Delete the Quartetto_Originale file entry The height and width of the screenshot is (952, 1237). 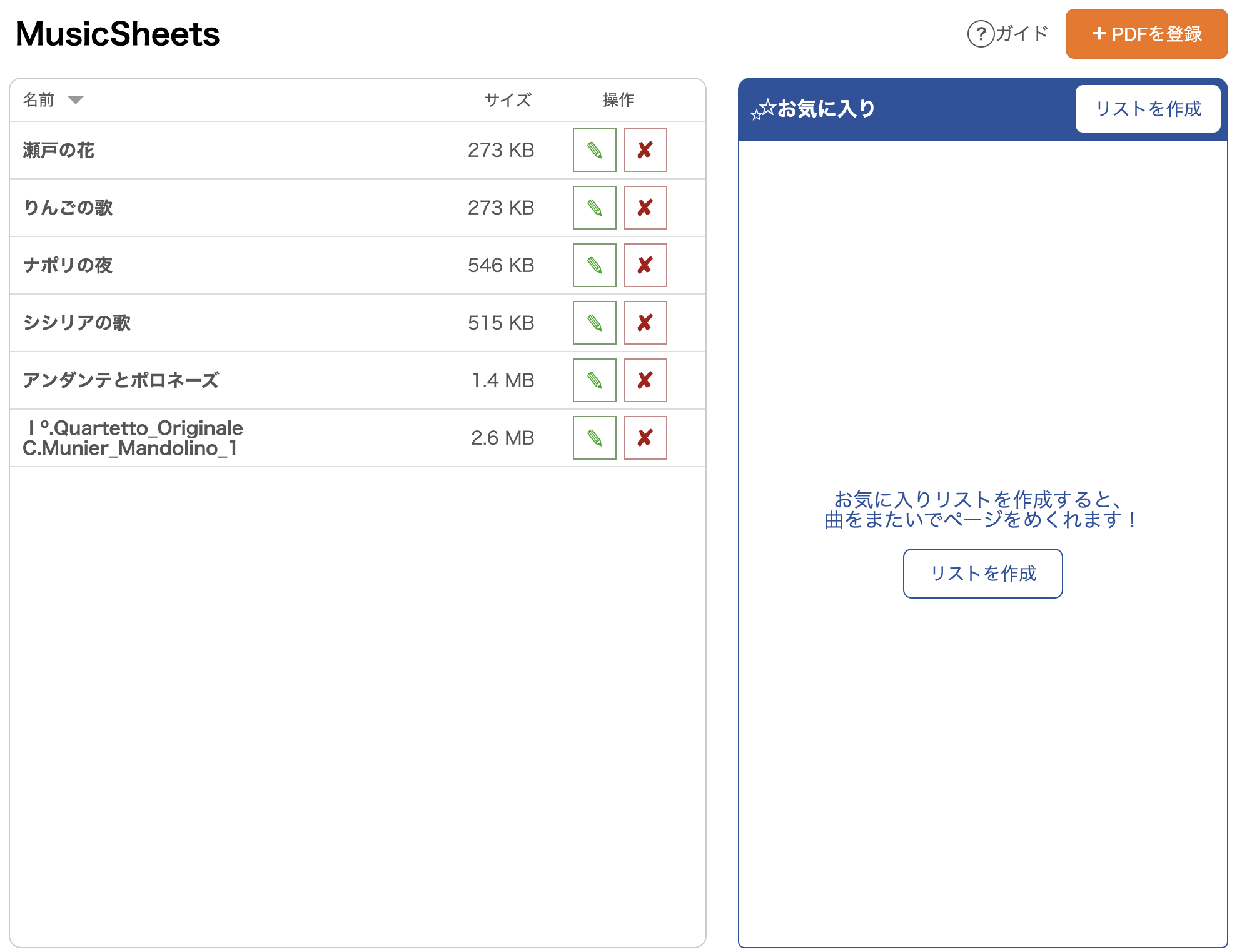coord(645,438)
